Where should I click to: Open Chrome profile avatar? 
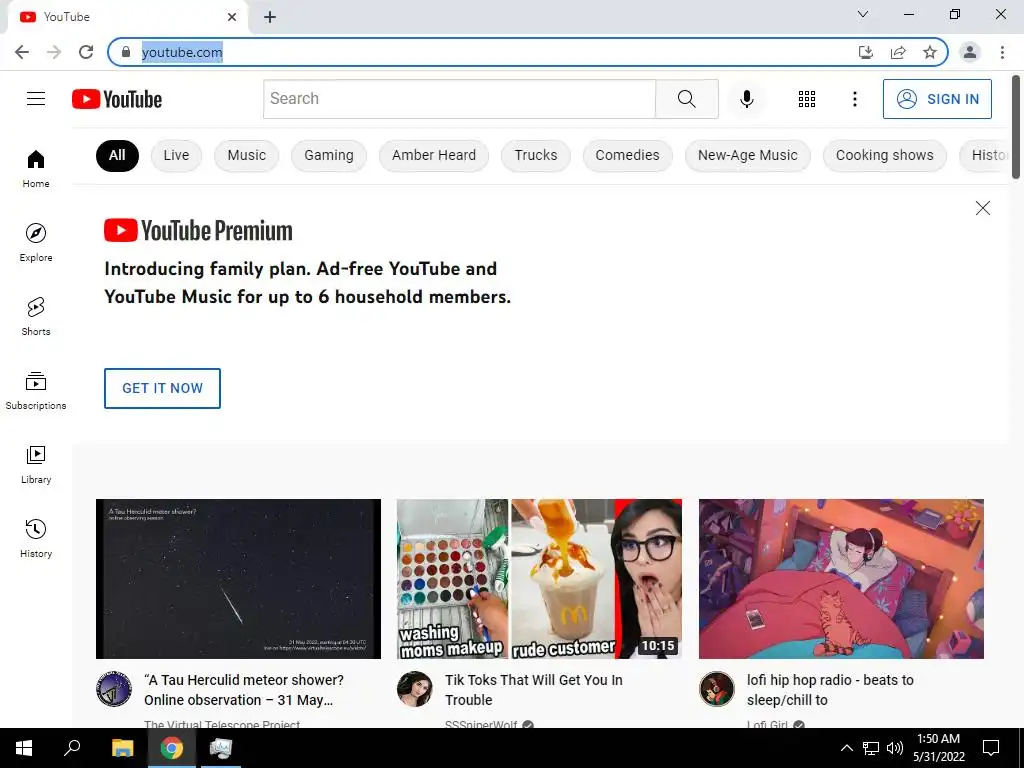pos(970,52)
